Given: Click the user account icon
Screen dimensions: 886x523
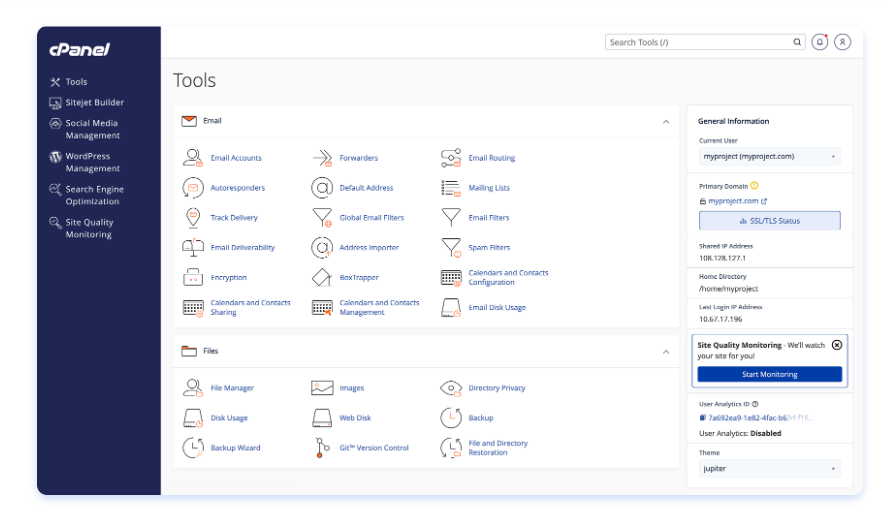Looking at the screenshot, I should click(842, 42).
